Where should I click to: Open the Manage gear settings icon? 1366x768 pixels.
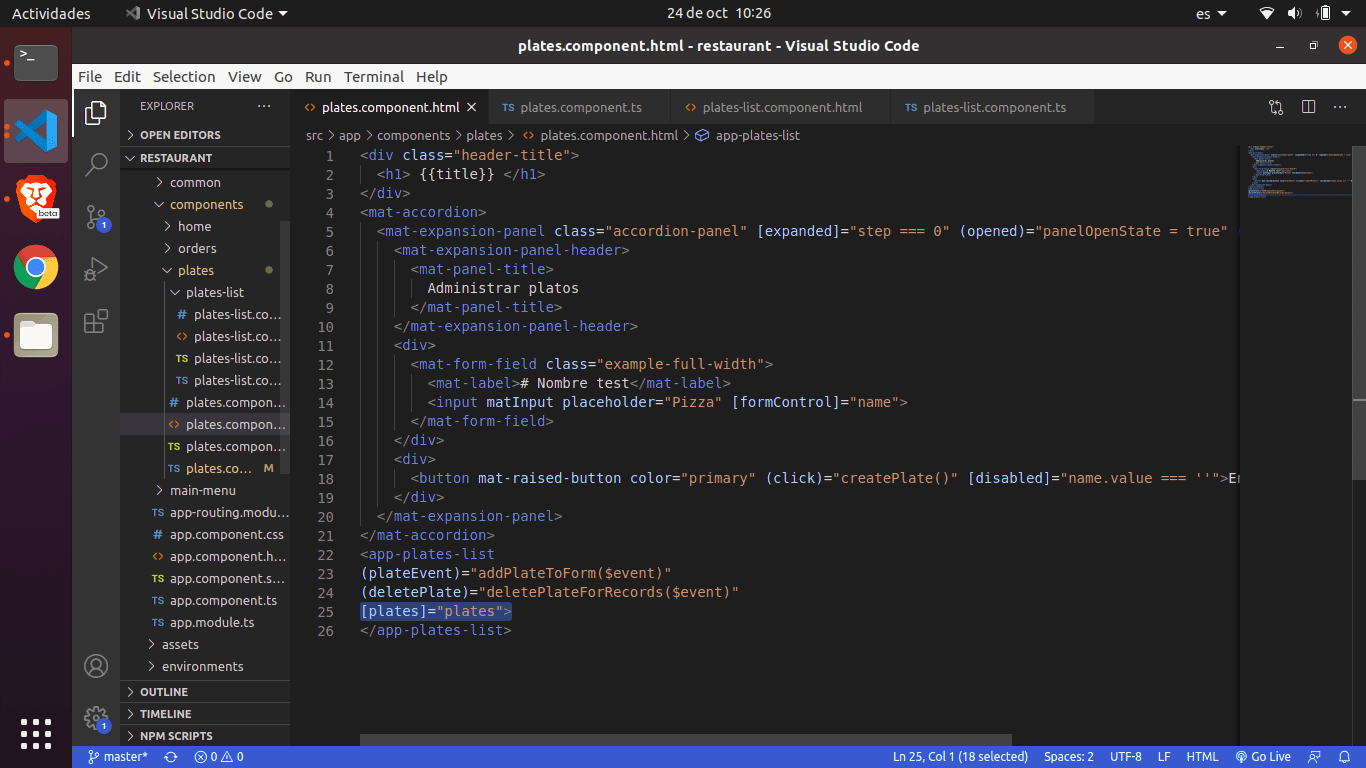[96, 717]
